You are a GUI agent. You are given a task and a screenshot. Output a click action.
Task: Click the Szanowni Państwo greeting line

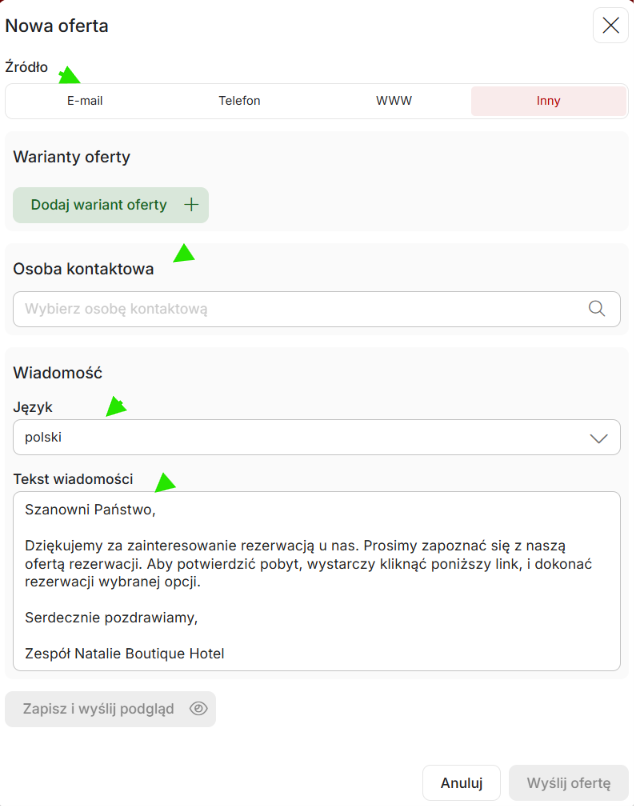(90, 509)
